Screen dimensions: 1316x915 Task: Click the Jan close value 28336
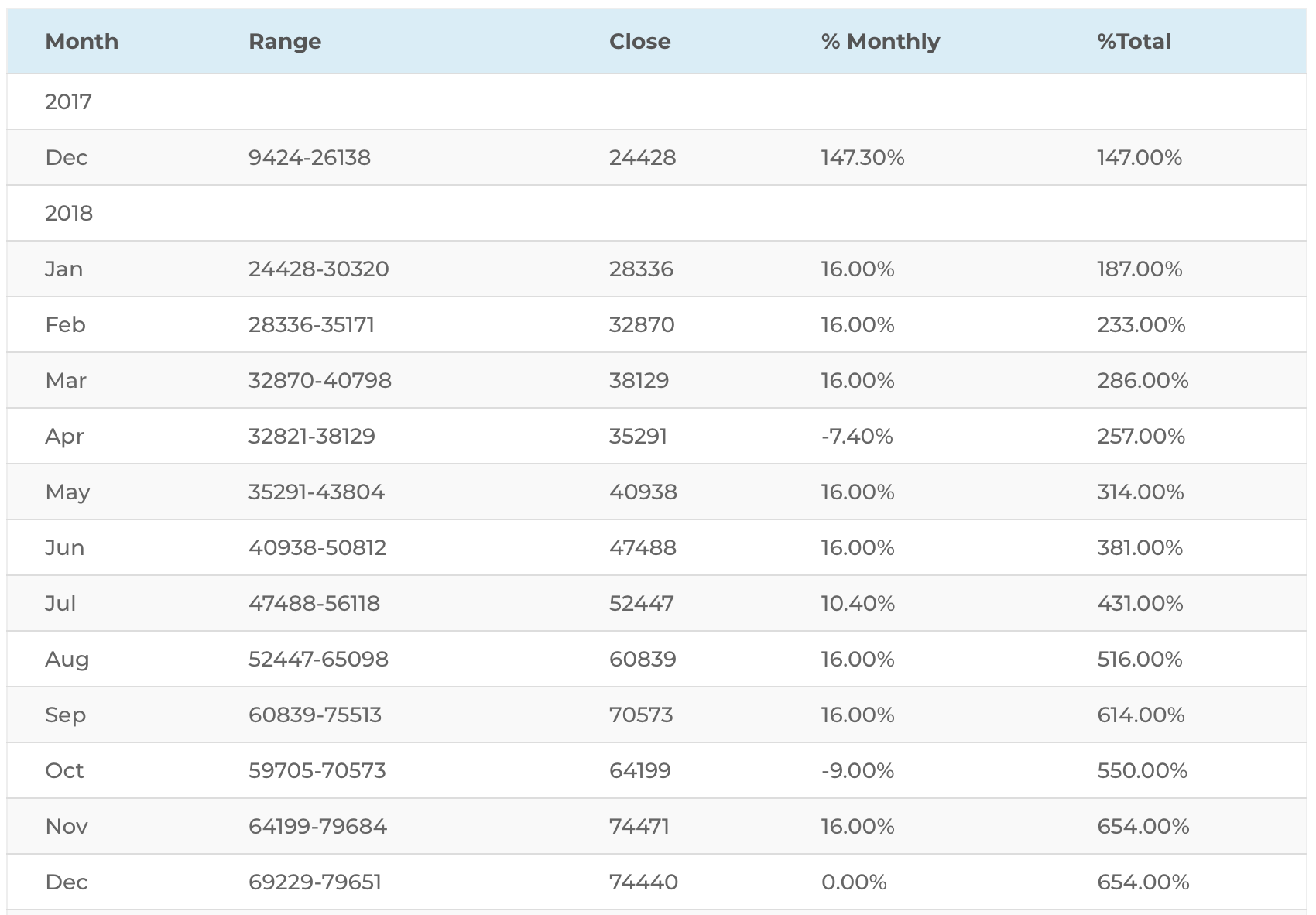641,269
